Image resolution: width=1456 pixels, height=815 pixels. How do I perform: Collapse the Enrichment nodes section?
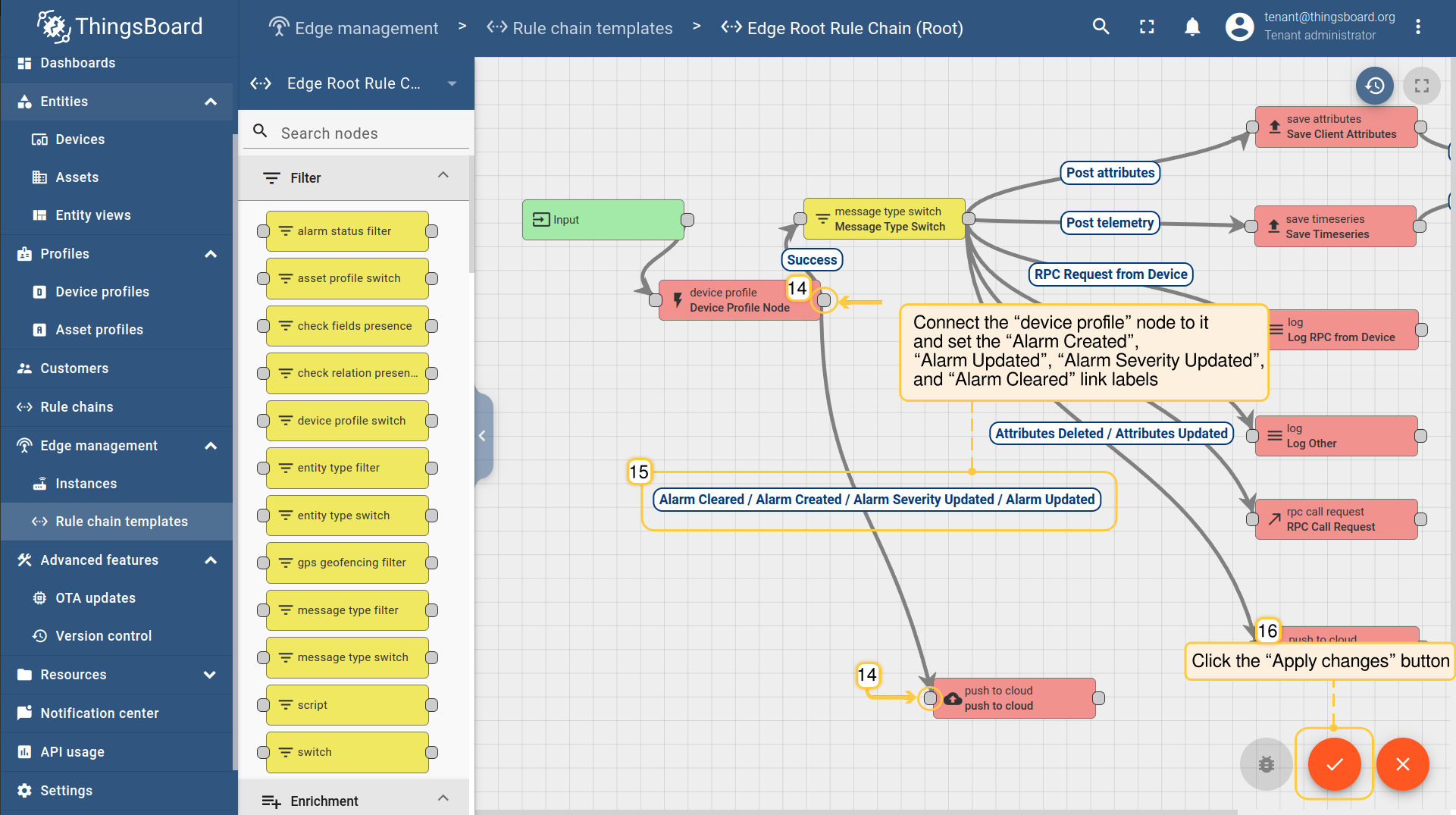443,798
